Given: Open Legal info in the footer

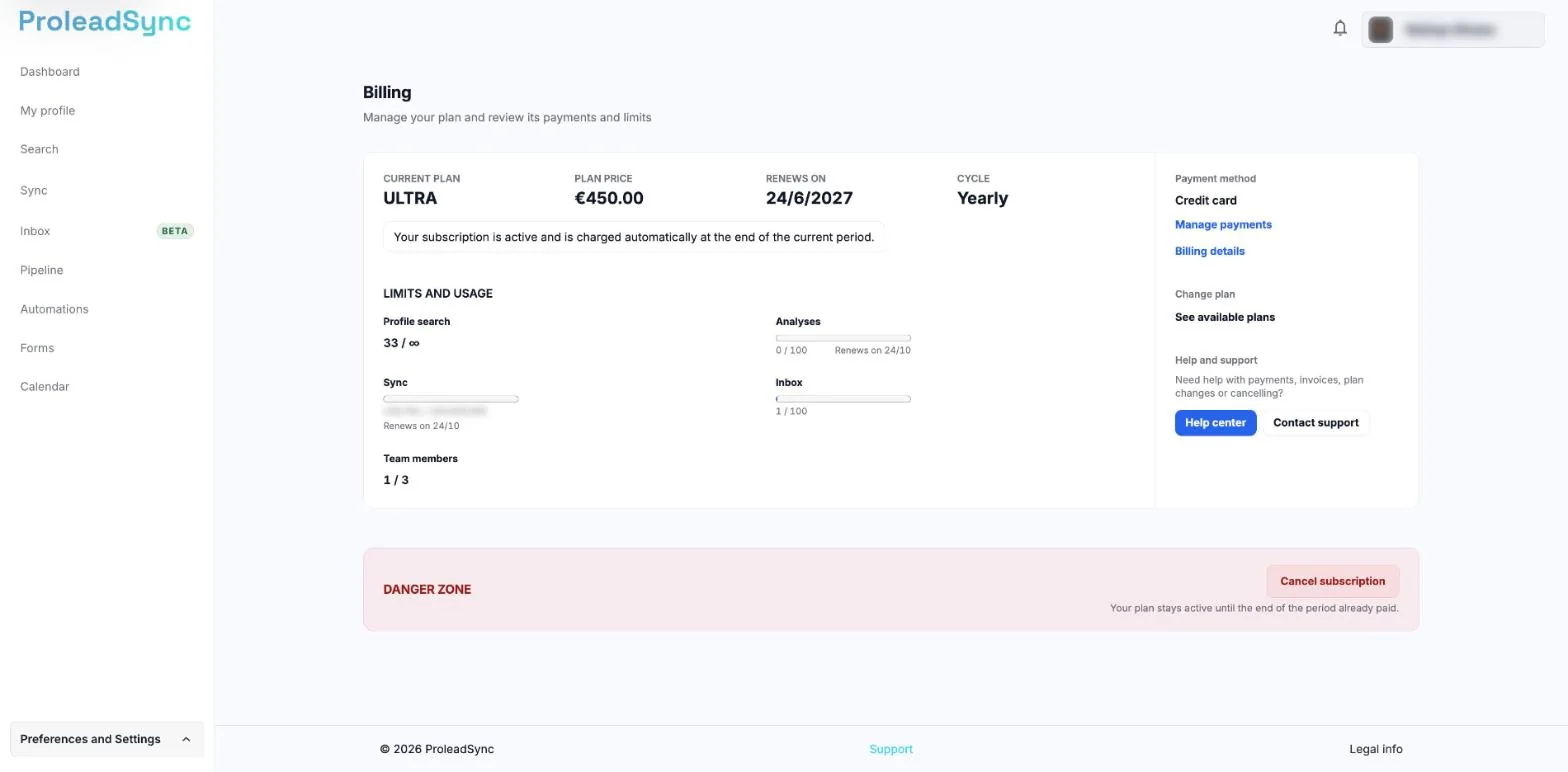Looking at the screenshot, I should pyautogui.click(x=1375, y=749).
